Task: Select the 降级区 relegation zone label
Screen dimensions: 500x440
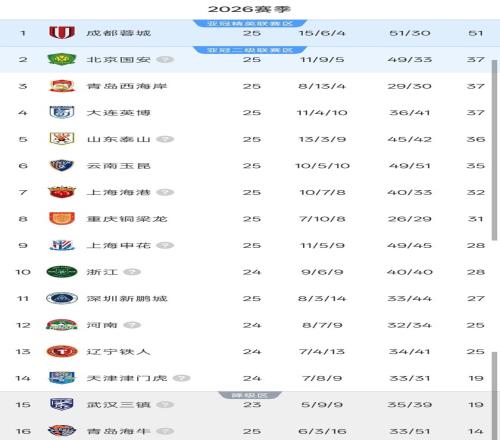Action: pos(250,395)
